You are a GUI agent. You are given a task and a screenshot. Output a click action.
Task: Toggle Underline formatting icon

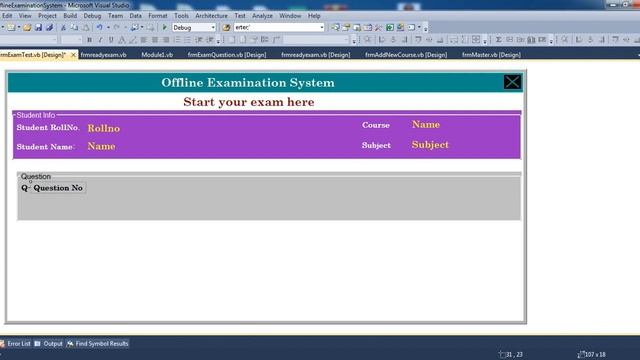click(x=111, y=40)
